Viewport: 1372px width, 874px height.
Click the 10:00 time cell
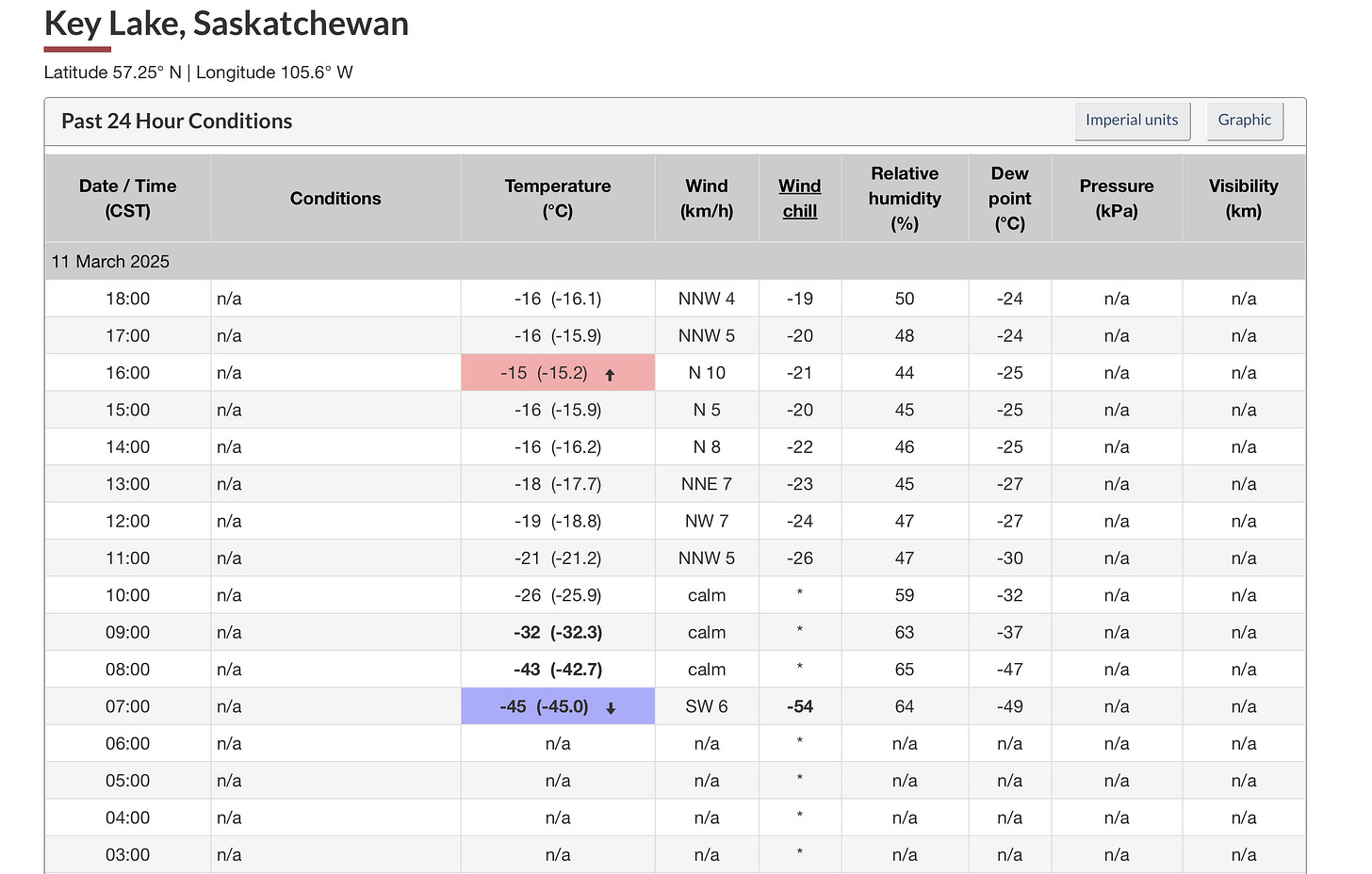(128, 595)
